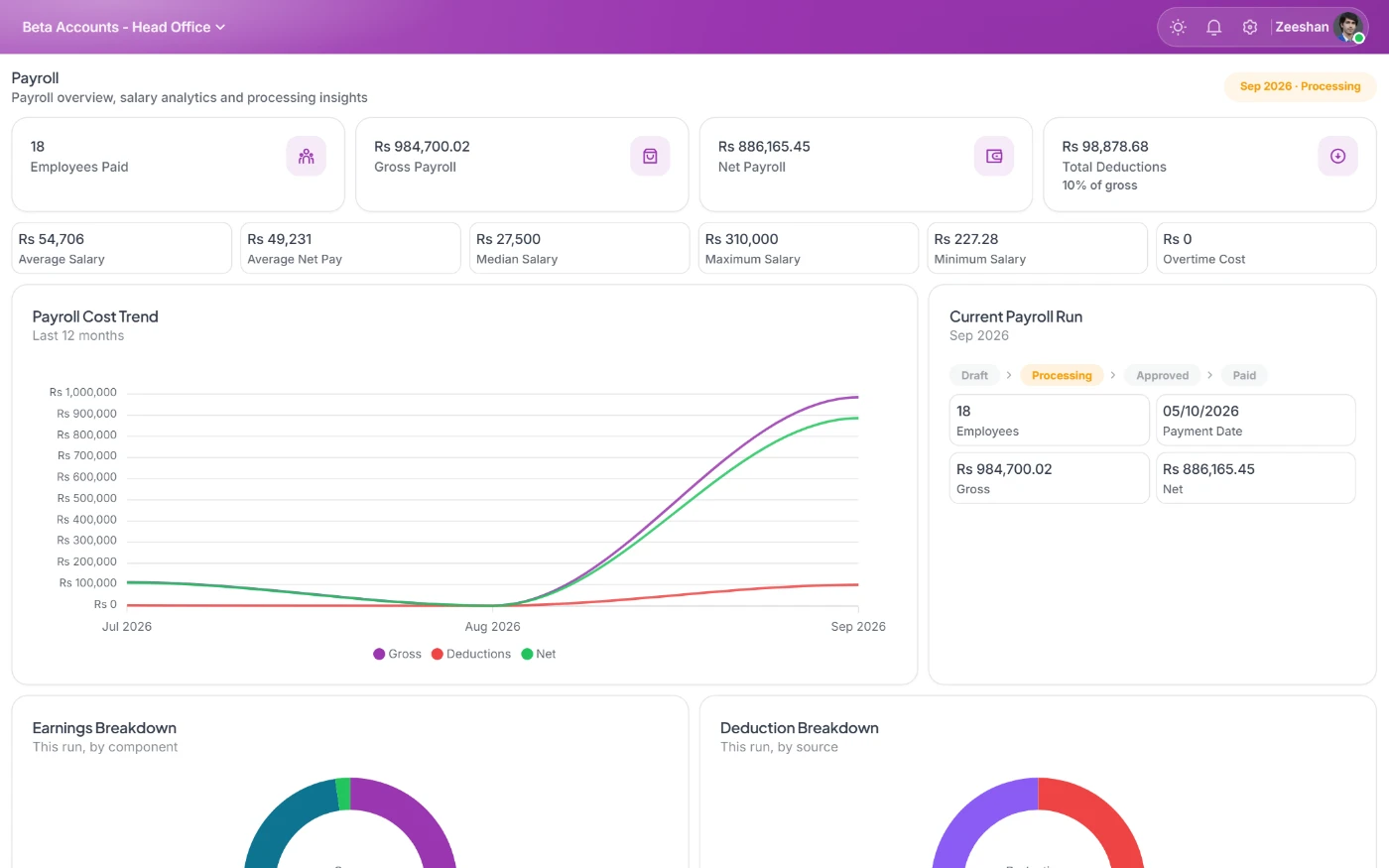Screen dimensions: 1389x868
Task: Click the Minimum Salary Rs 227.28 card
Action: 1038,248
